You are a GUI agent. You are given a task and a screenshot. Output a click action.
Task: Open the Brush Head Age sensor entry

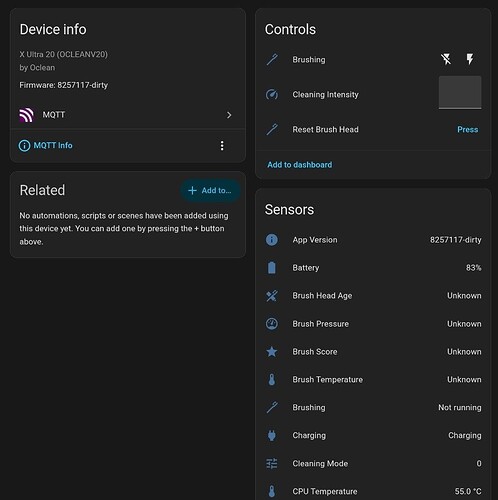click(373, 296)
